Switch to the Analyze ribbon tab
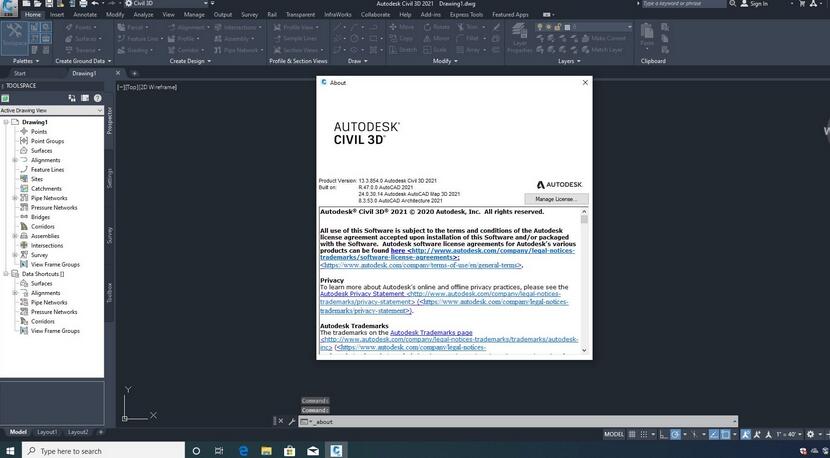The height and width of the screenshot is (458, 830). tap(143, 15)
